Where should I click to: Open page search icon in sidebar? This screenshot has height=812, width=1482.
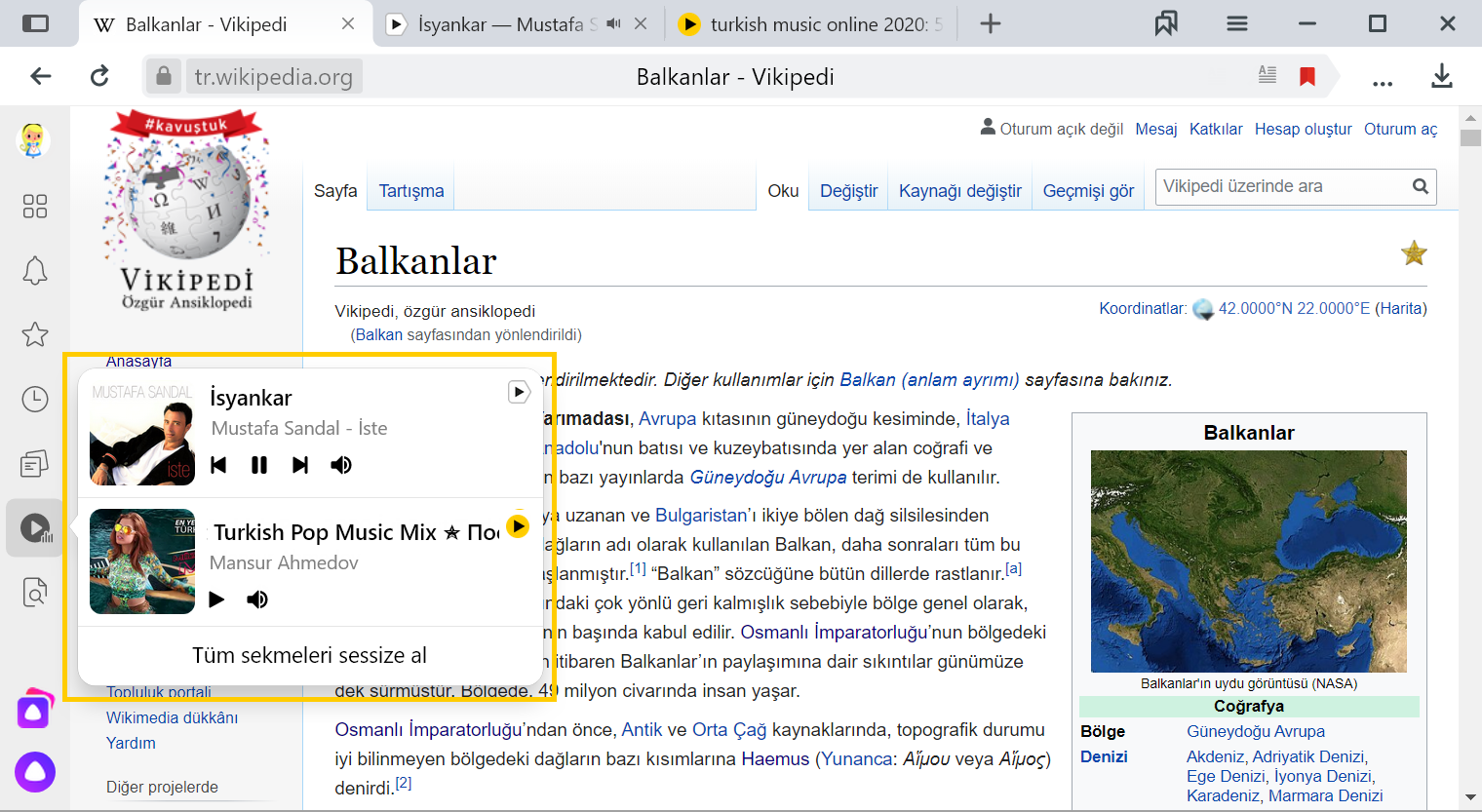click(35, 592)
